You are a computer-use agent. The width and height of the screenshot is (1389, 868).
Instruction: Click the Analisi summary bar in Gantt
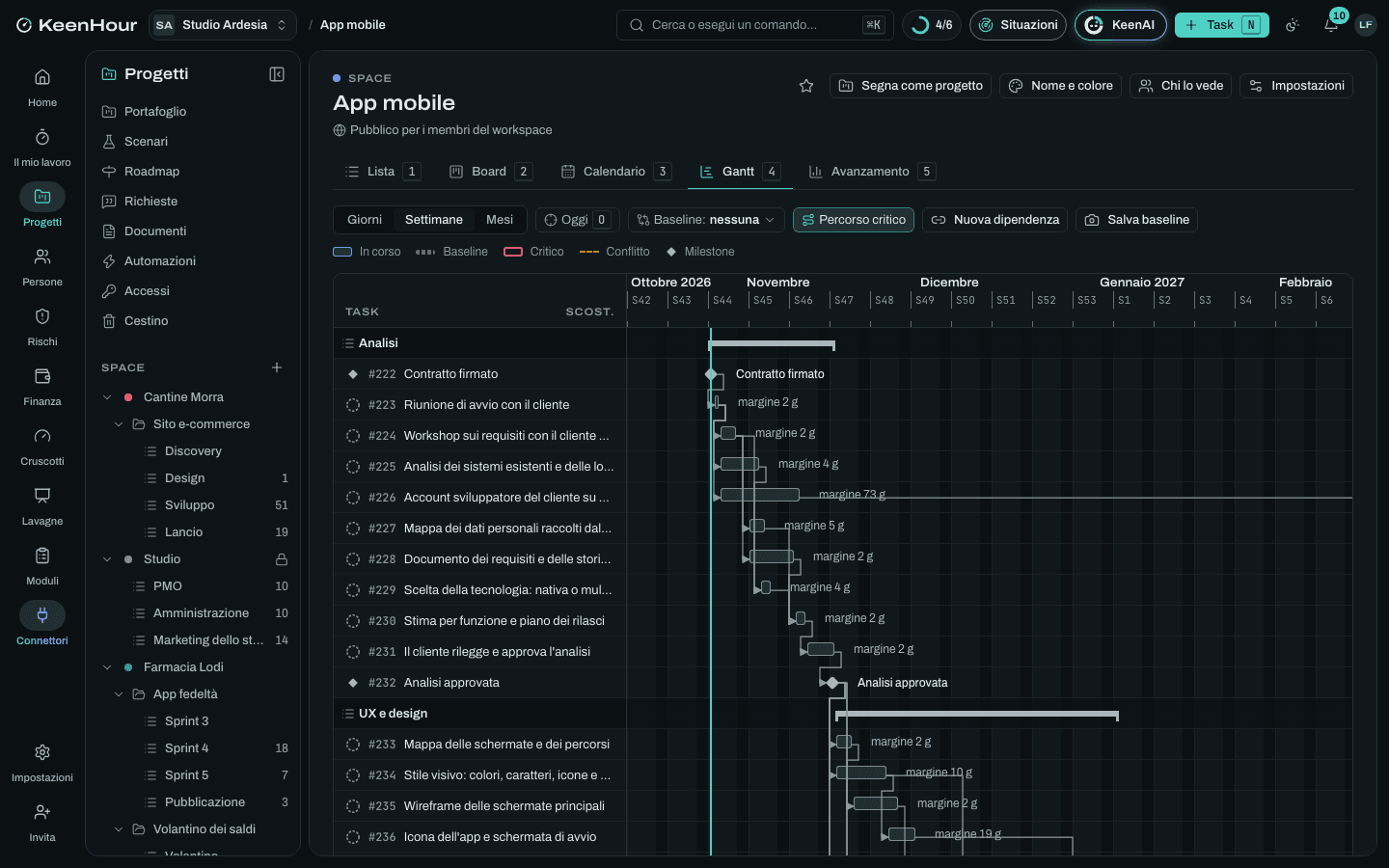point(772,344)
